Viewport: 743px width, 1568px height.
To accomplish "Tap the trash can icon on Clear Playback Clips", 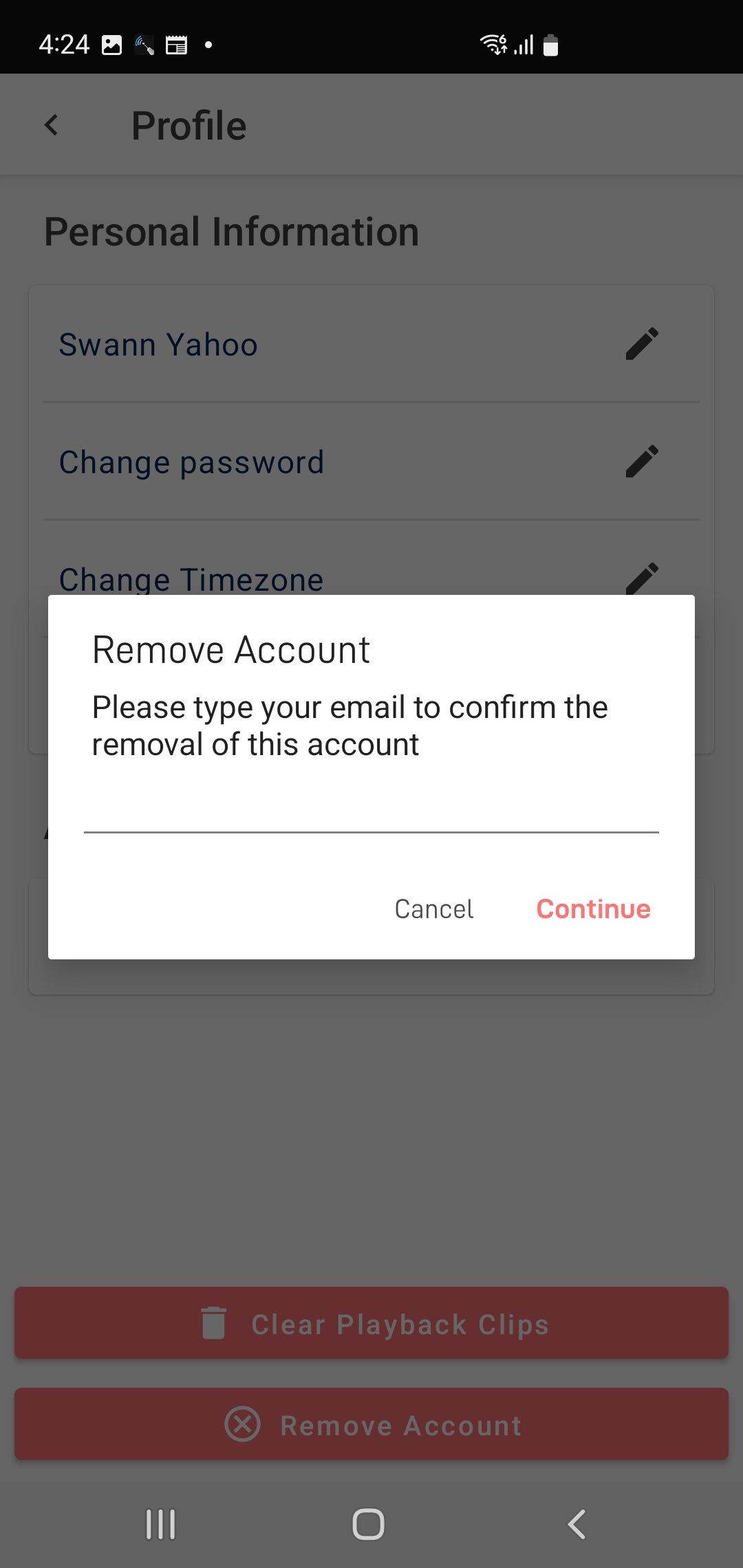I will click(x=213, y=1322).
